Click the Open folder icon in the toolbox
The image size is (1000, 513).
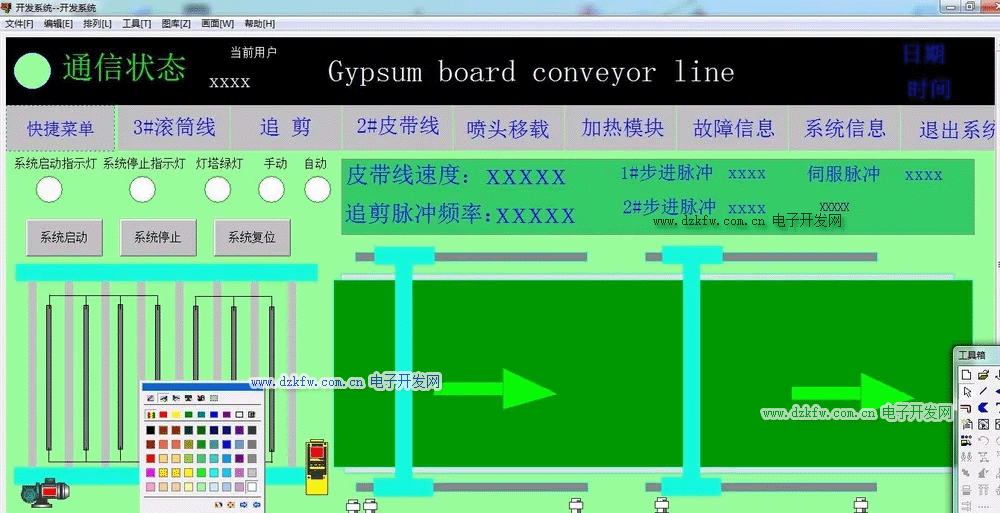click(x=983, y=374)
